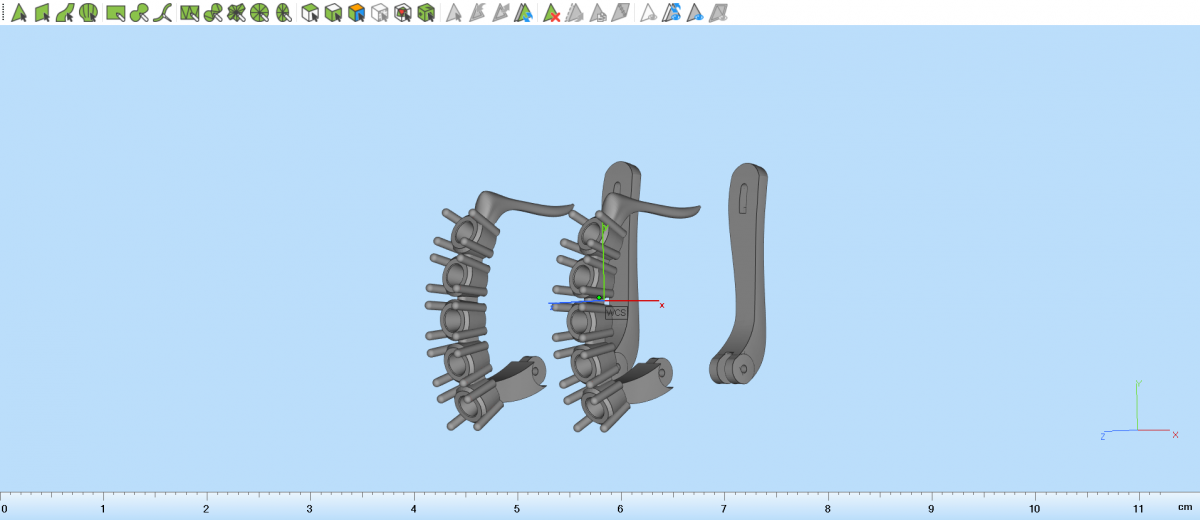Screen dimensions: 1200x520
Task: Click the white triangle with grey eye icon
Action: click(x=648, y=13)
